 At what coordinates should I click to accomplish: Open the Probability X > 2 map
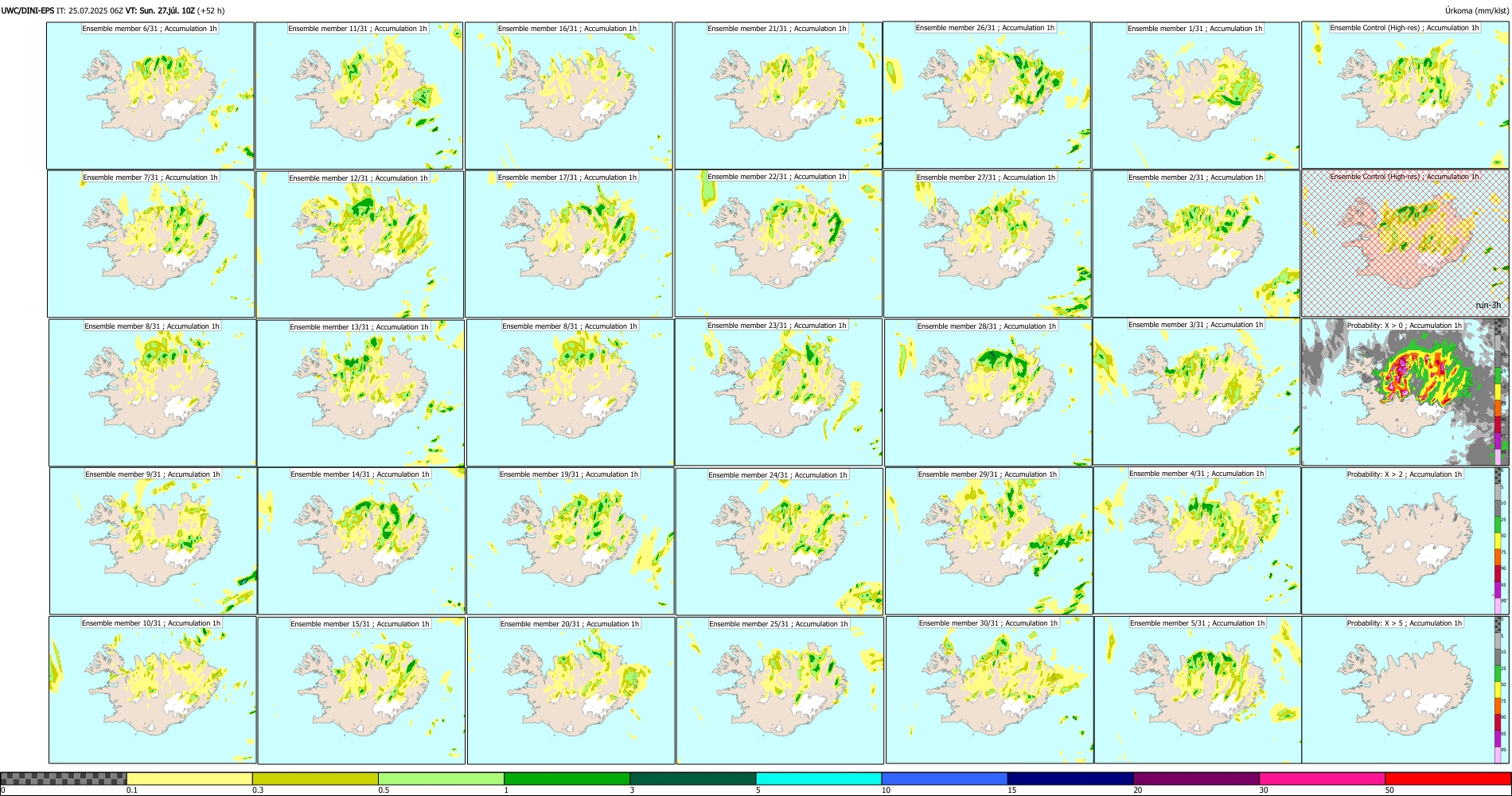(x=1405, y=540)
